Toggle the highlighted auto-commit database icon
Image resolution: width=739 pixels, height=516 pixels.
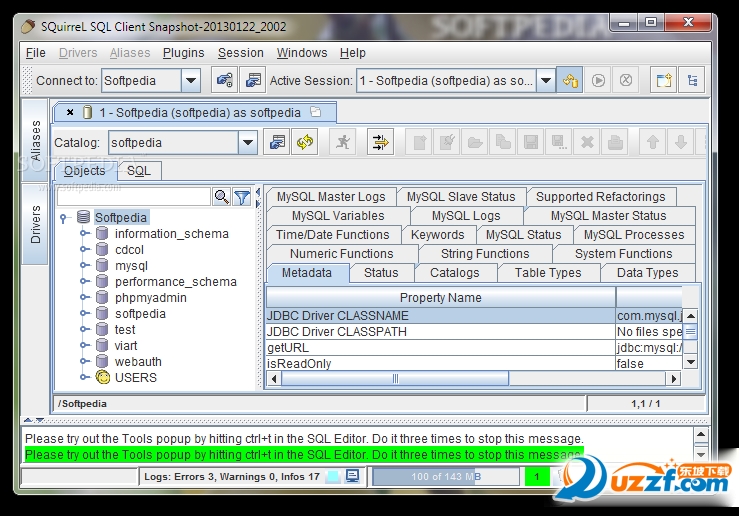pyautogui.click(x=570, y=80)
